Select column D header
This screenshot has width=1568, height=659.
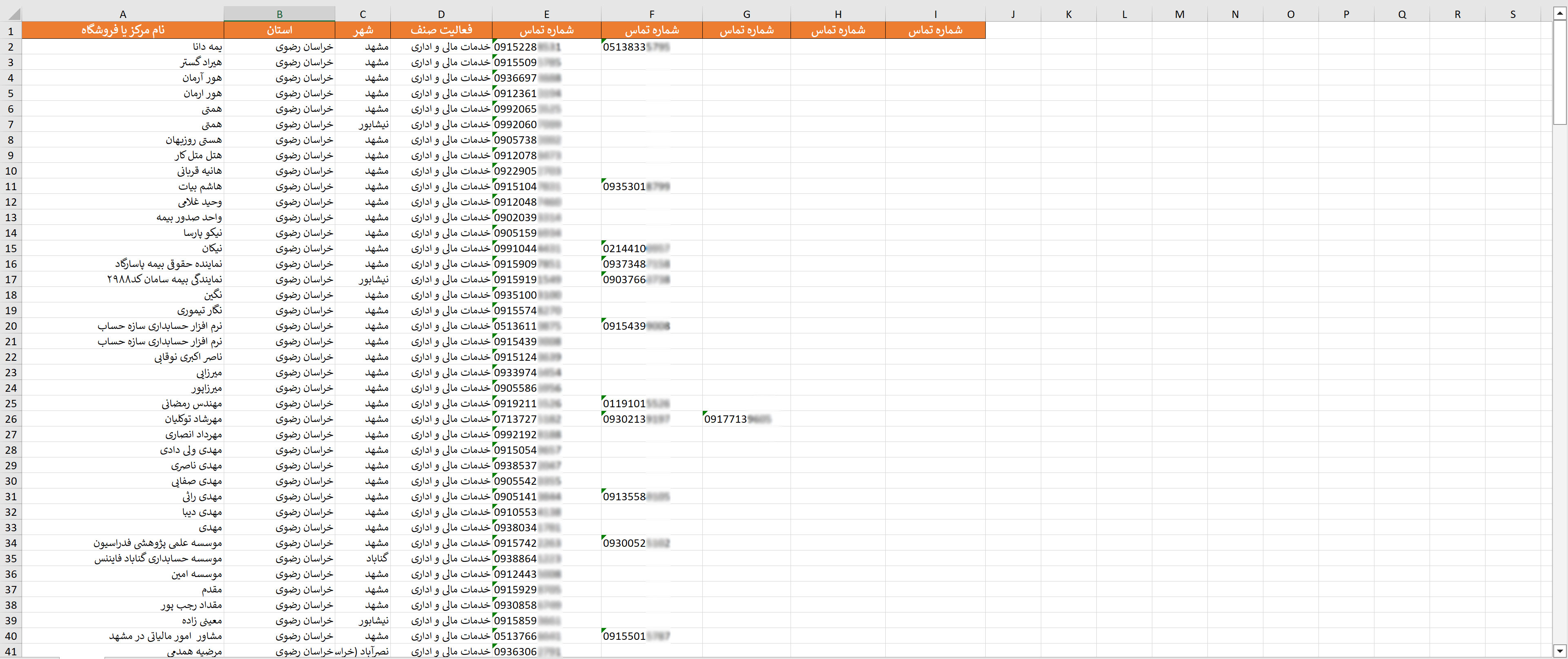tap(441, 14)
